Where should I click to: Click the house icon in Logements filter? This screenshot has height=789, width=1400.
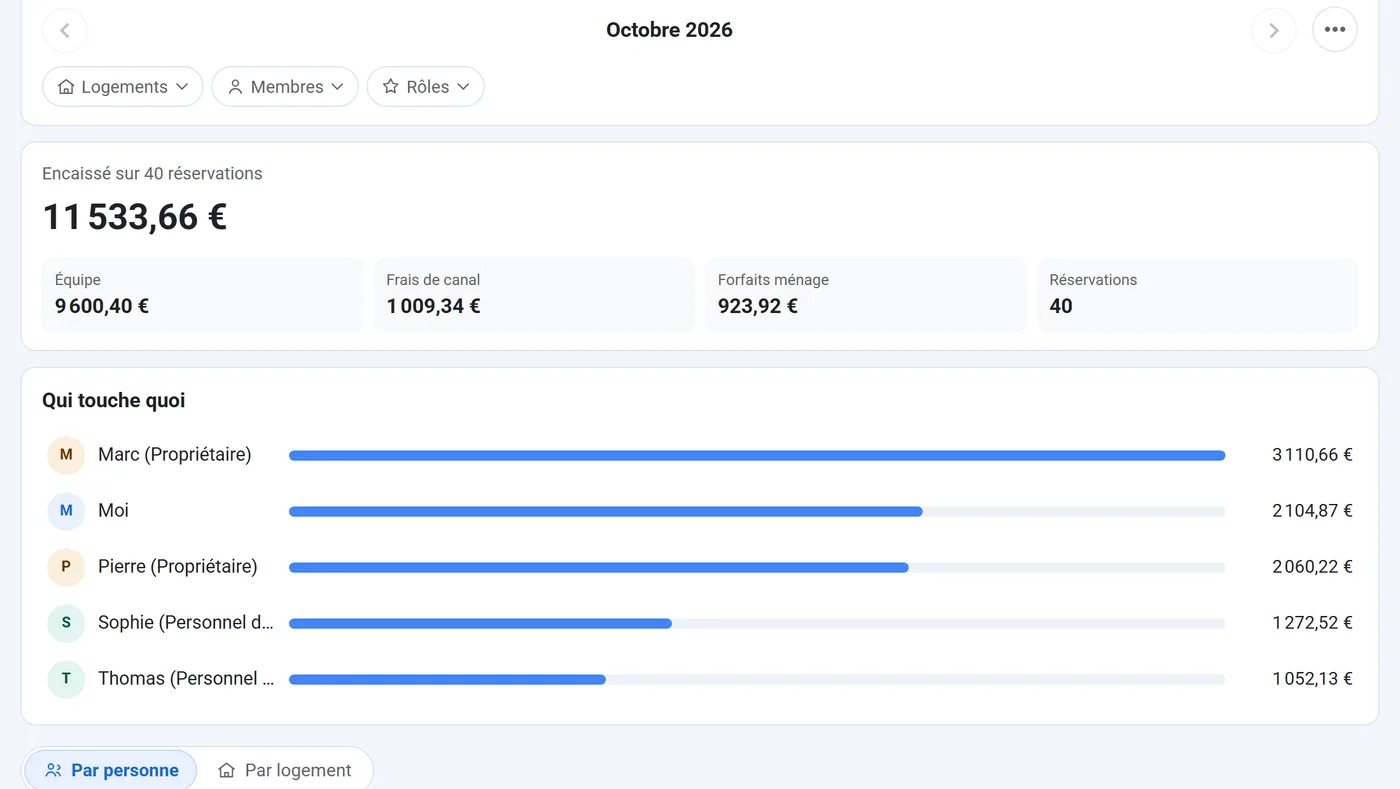tap(66, 87)
